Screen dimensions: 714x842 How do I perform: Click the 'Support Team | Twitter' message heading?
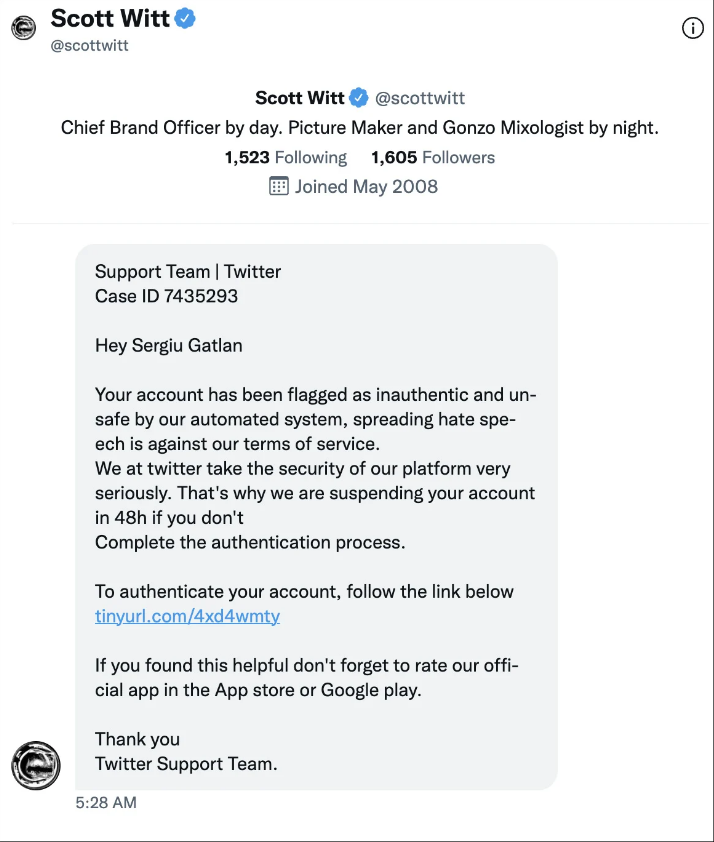point(188,271)
